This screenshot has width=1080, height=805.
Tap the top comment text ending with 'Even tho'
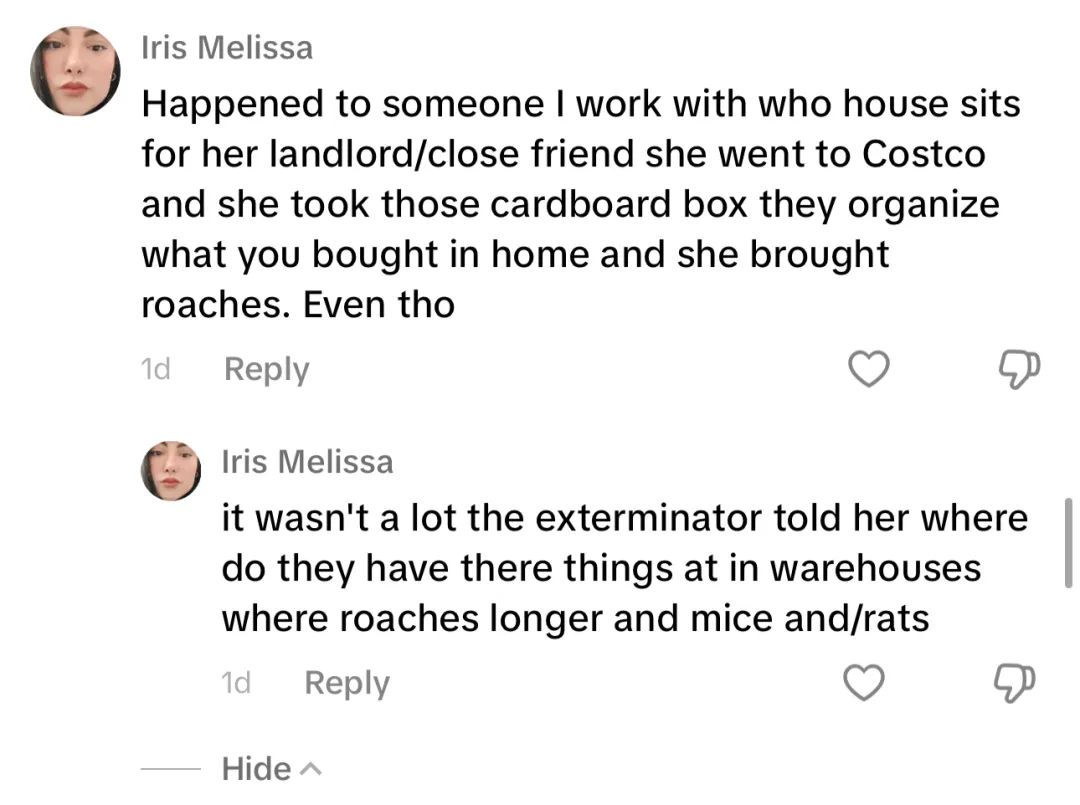[581, 204]
